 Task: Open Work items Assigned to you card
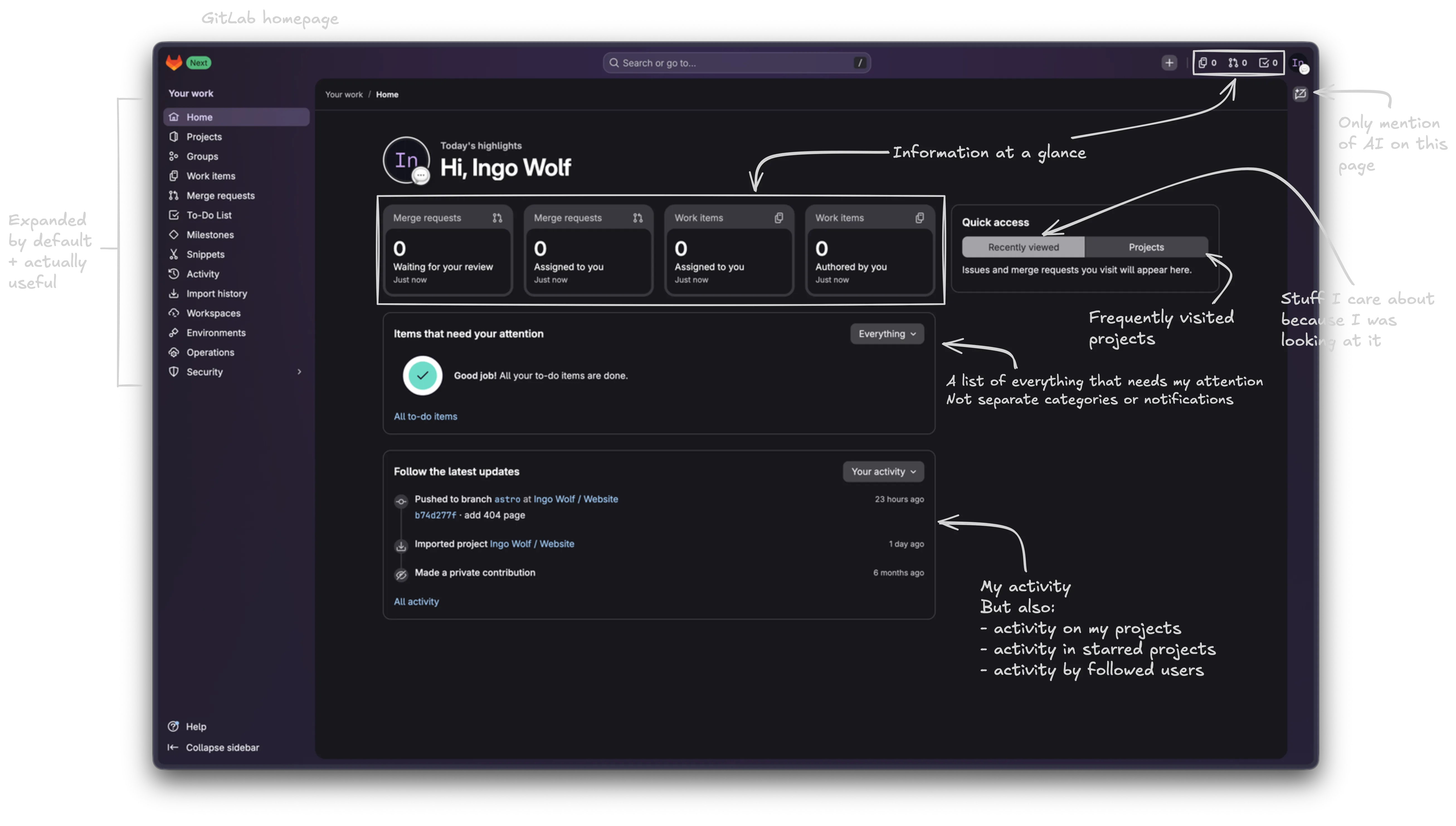point(729,250)
